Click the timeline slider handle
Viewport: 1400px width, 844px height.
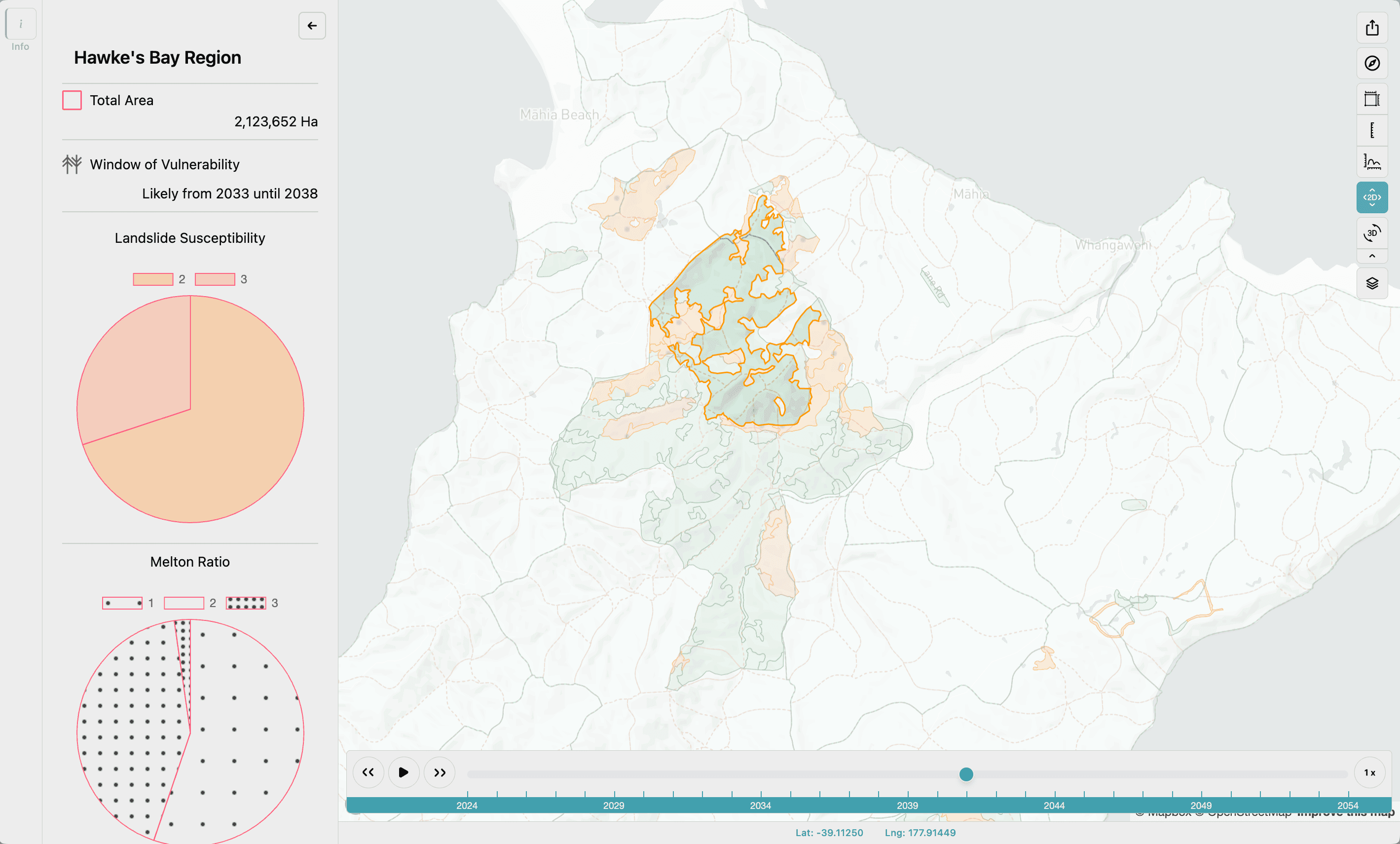[966, 774]
